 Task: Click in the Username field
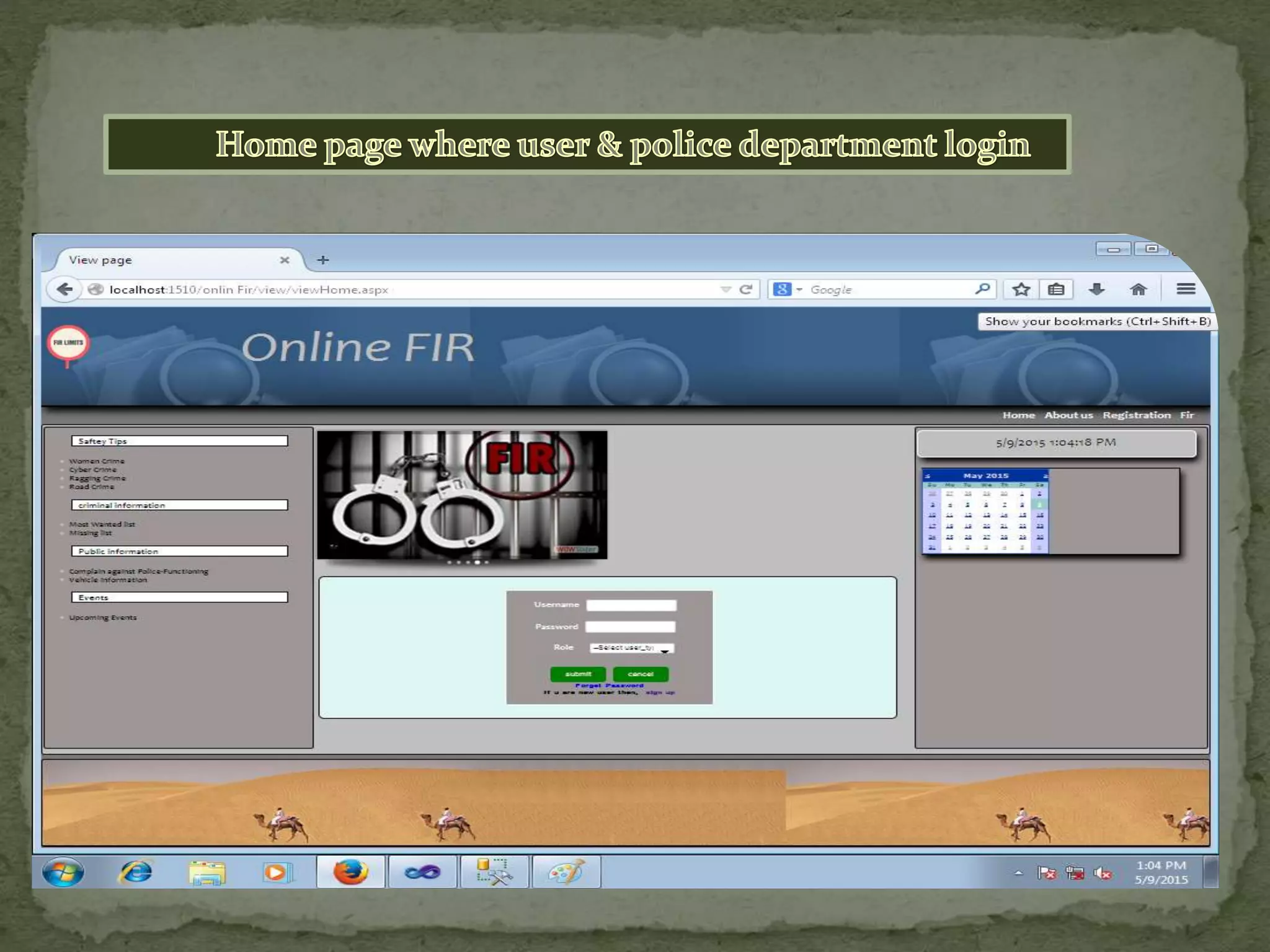[x=631, y=605]
